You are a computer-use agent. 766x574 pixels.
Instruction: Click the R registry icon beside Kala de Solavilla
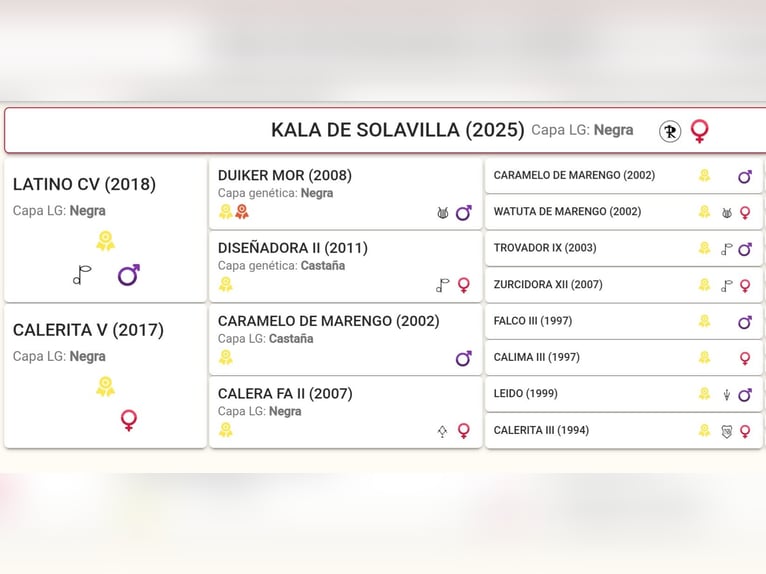(670, 131)
